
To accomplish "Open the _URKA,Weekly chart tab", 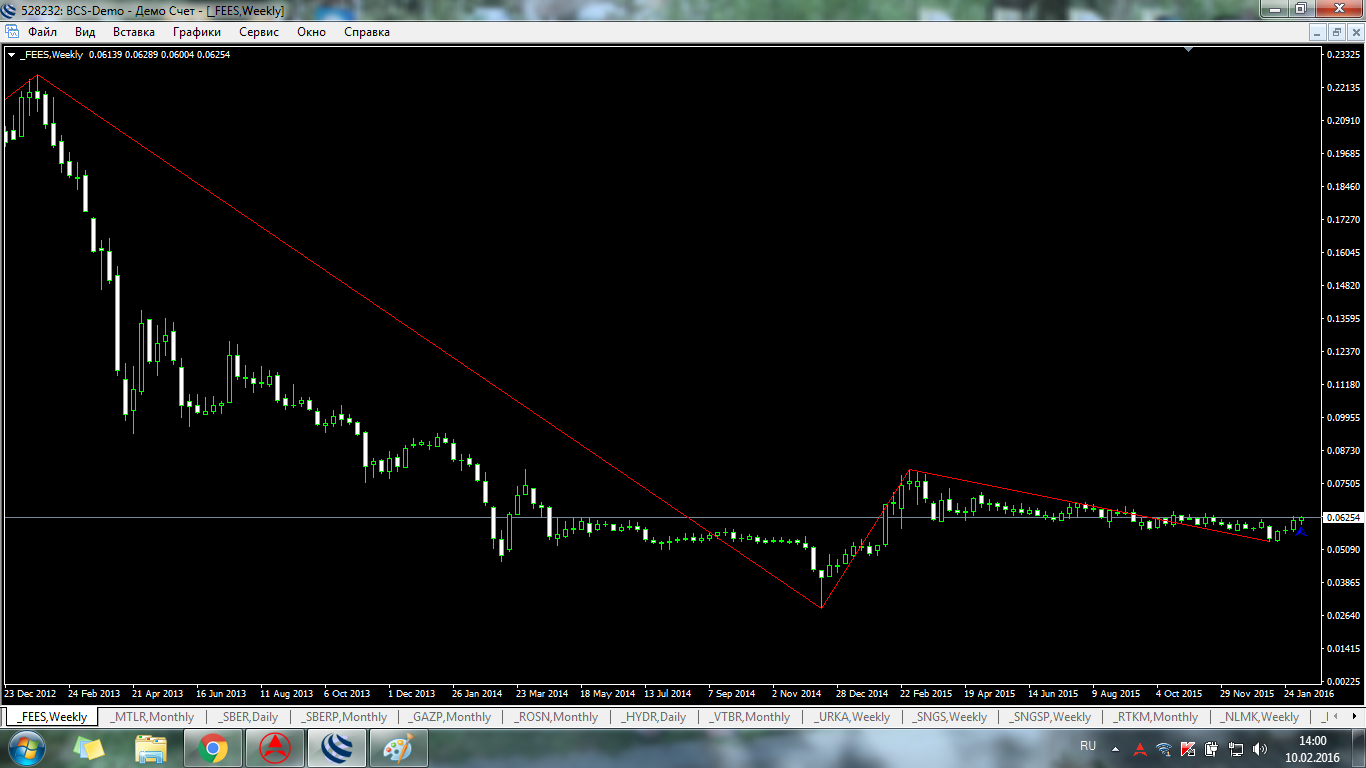I will coord(851,717).
